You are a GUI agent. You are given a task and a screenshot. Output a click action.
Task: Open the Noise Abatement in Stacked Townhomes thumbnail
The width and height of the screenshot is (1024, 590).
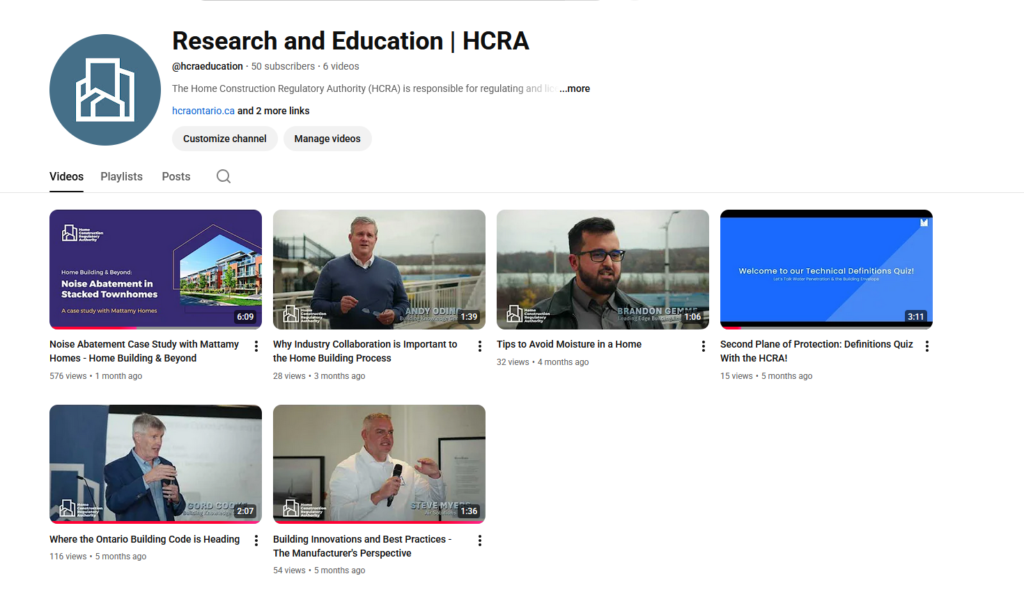(155, 269)
